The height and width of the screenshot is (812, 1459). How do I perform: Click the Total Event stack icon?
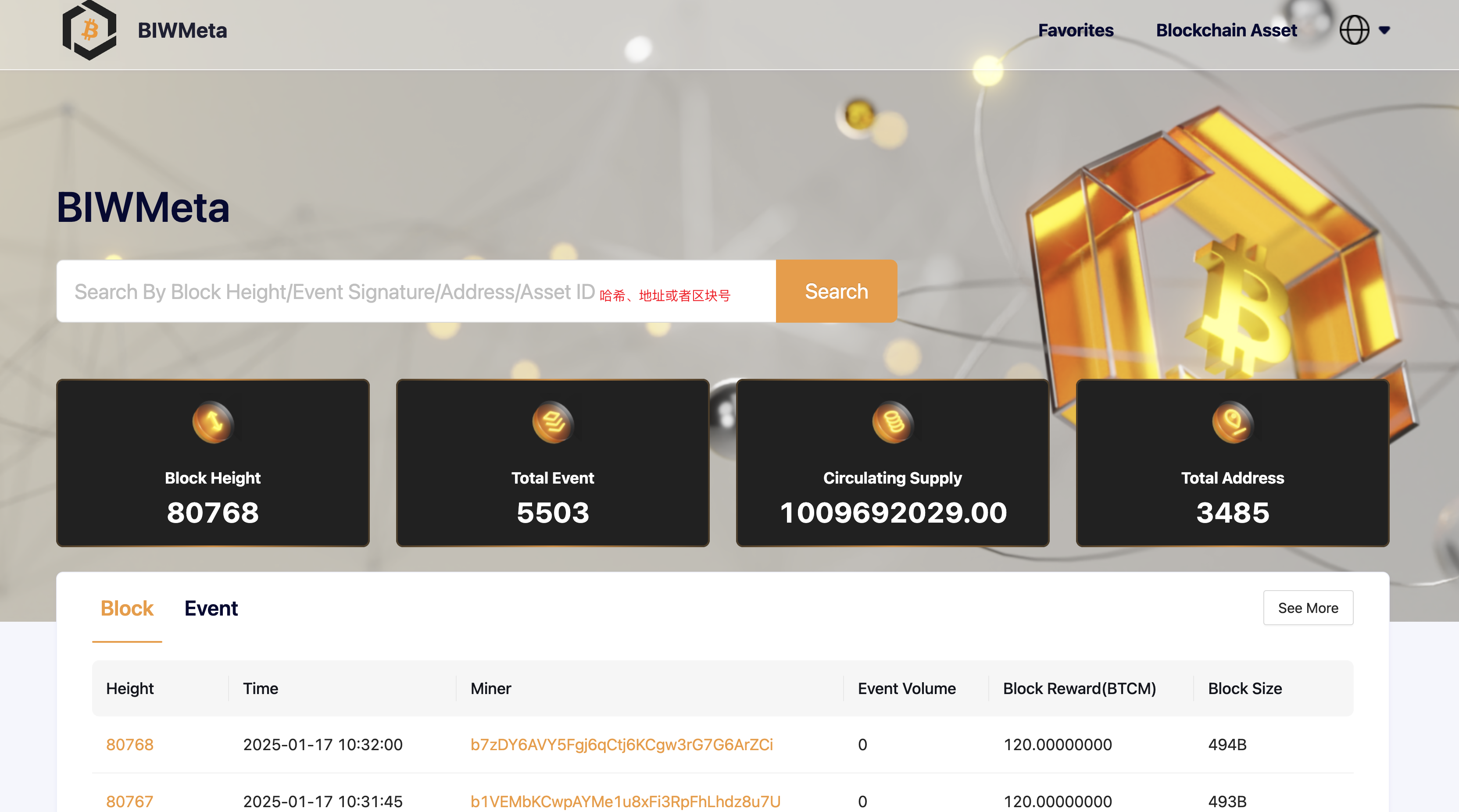coord(552,422)
